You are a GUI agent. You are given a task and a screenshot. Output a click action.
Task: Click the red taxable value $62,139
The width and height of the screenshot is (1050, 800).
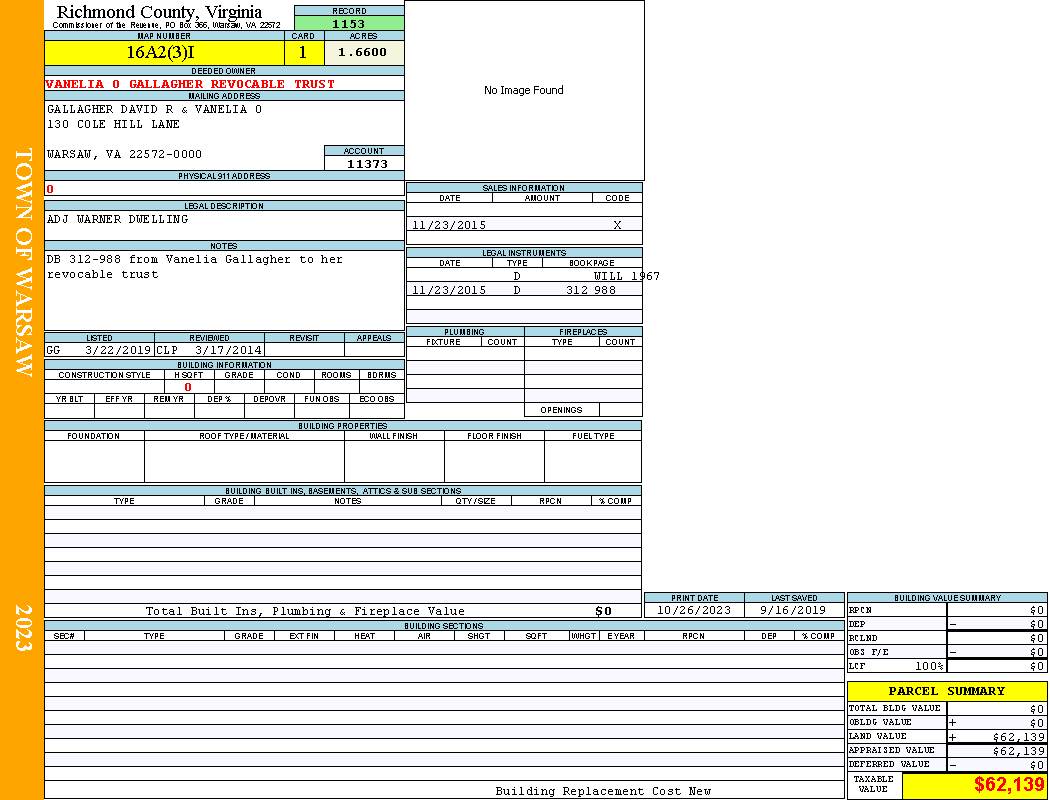[x=1009, y=784]
